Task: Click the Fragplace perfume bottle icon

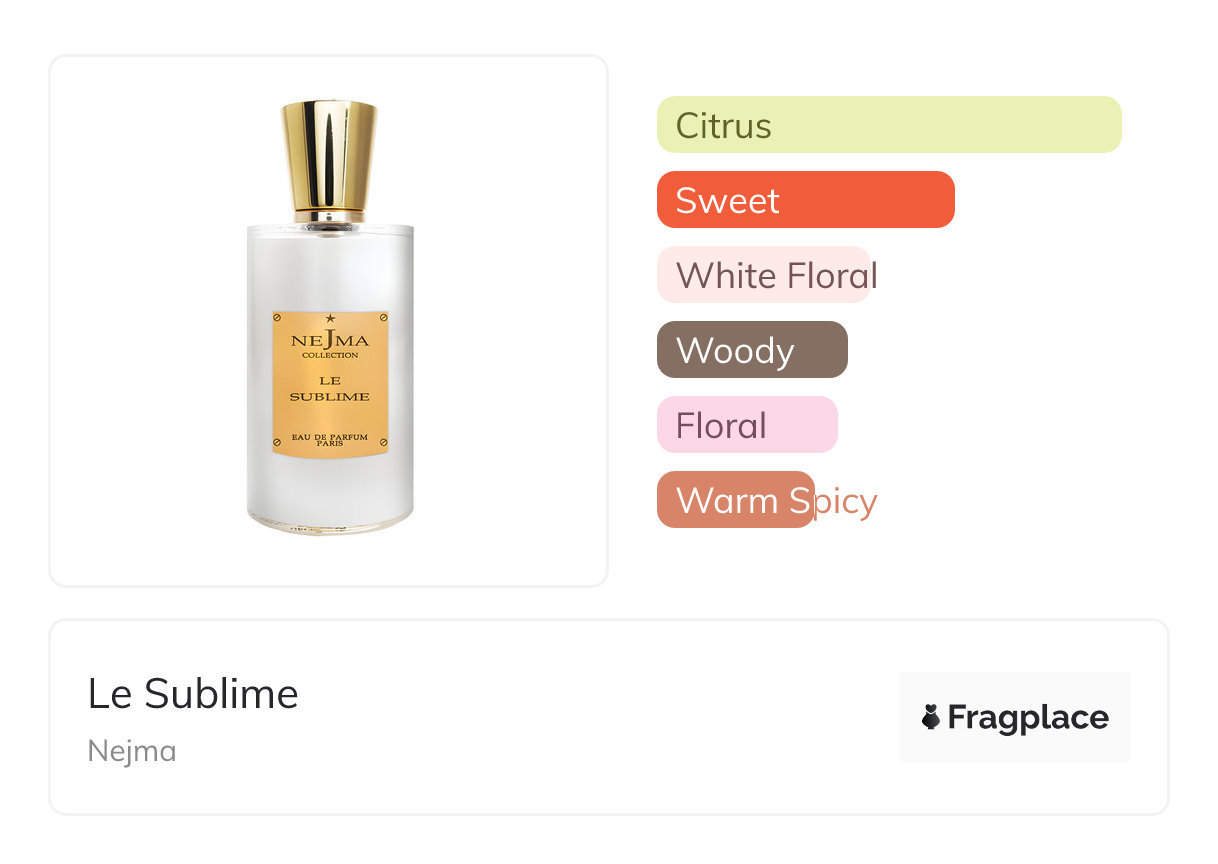Action: [x=931, y=717]
